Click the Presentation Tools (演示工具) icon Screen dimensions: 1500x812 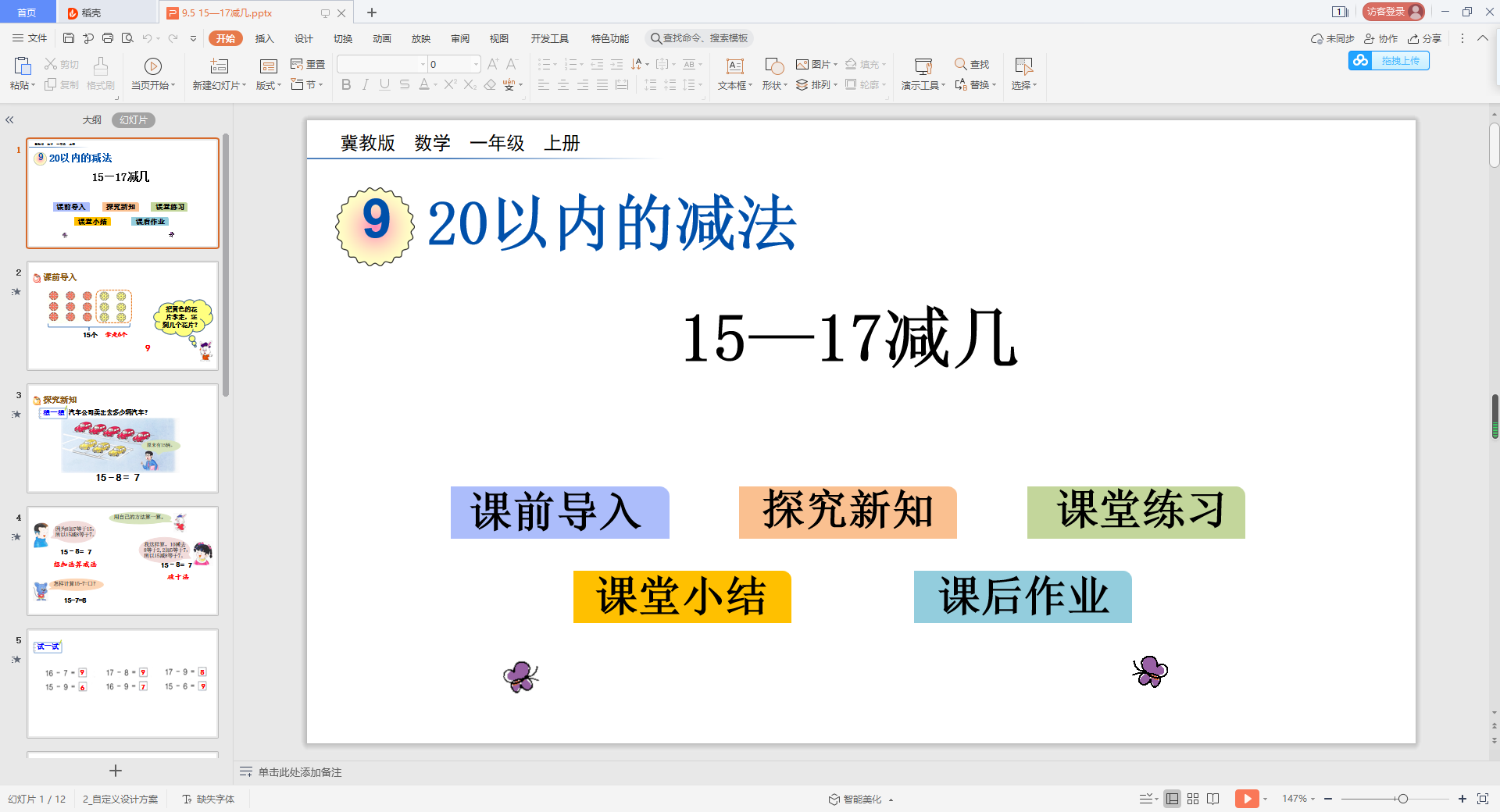(x=923, y=66)
